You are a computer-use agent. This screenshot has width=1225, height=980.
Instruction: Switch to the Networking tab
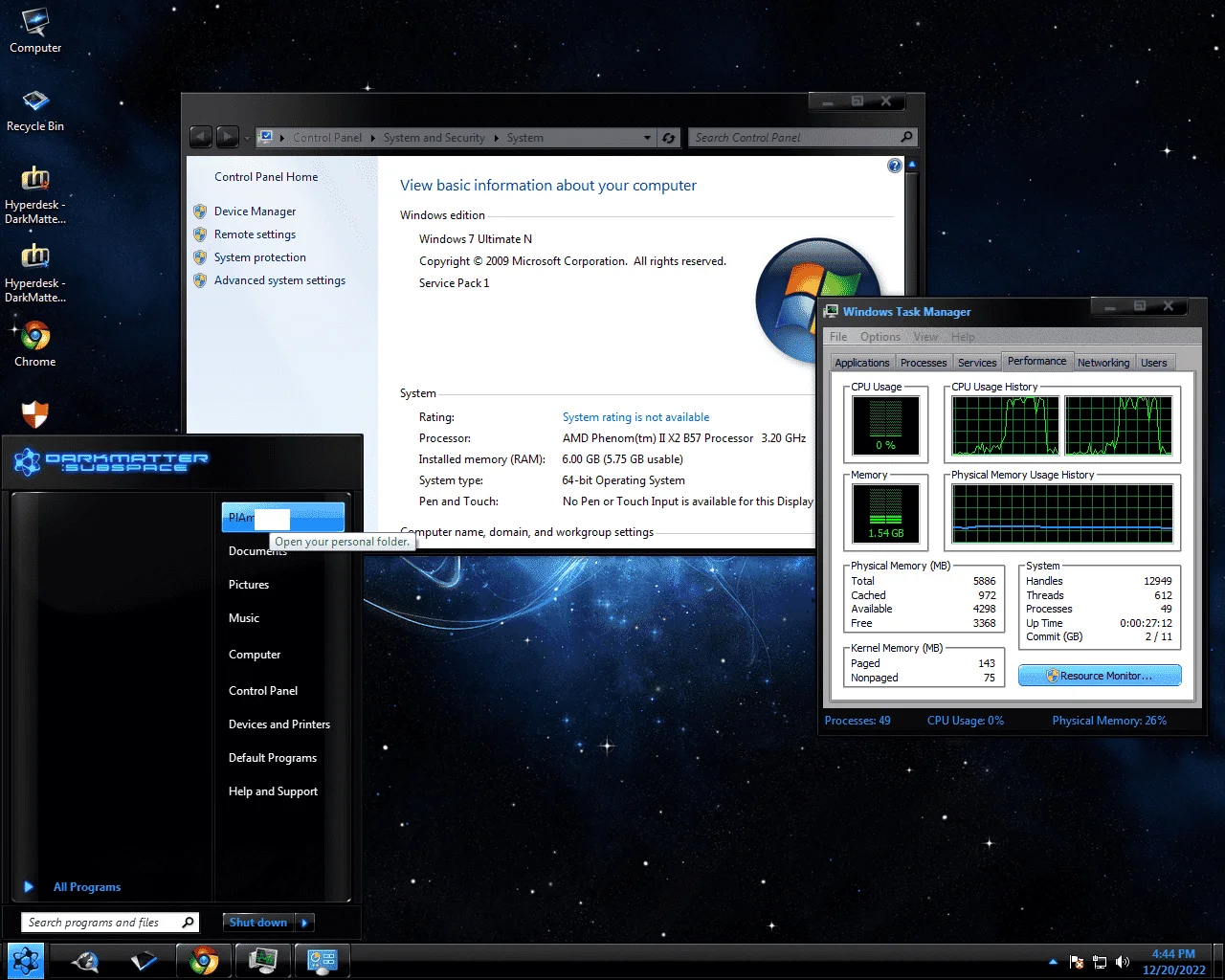(x=1103, y=363)
